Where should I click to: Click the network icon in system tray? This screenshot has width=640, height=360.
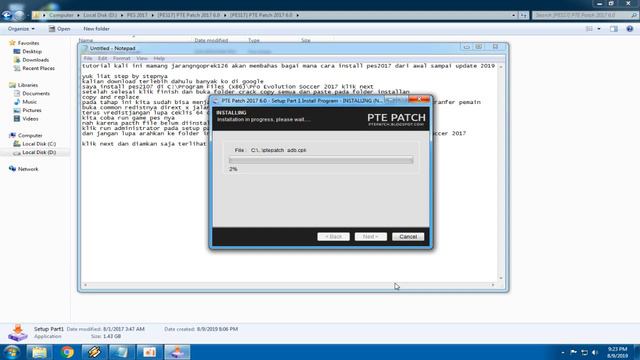[x=584, y=352]
